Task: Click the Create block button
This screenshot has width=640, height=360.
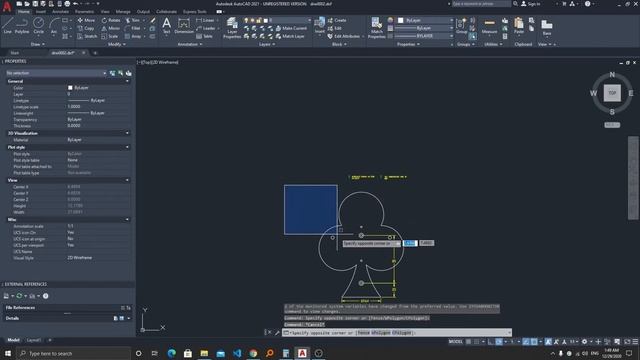Action: 337,20
